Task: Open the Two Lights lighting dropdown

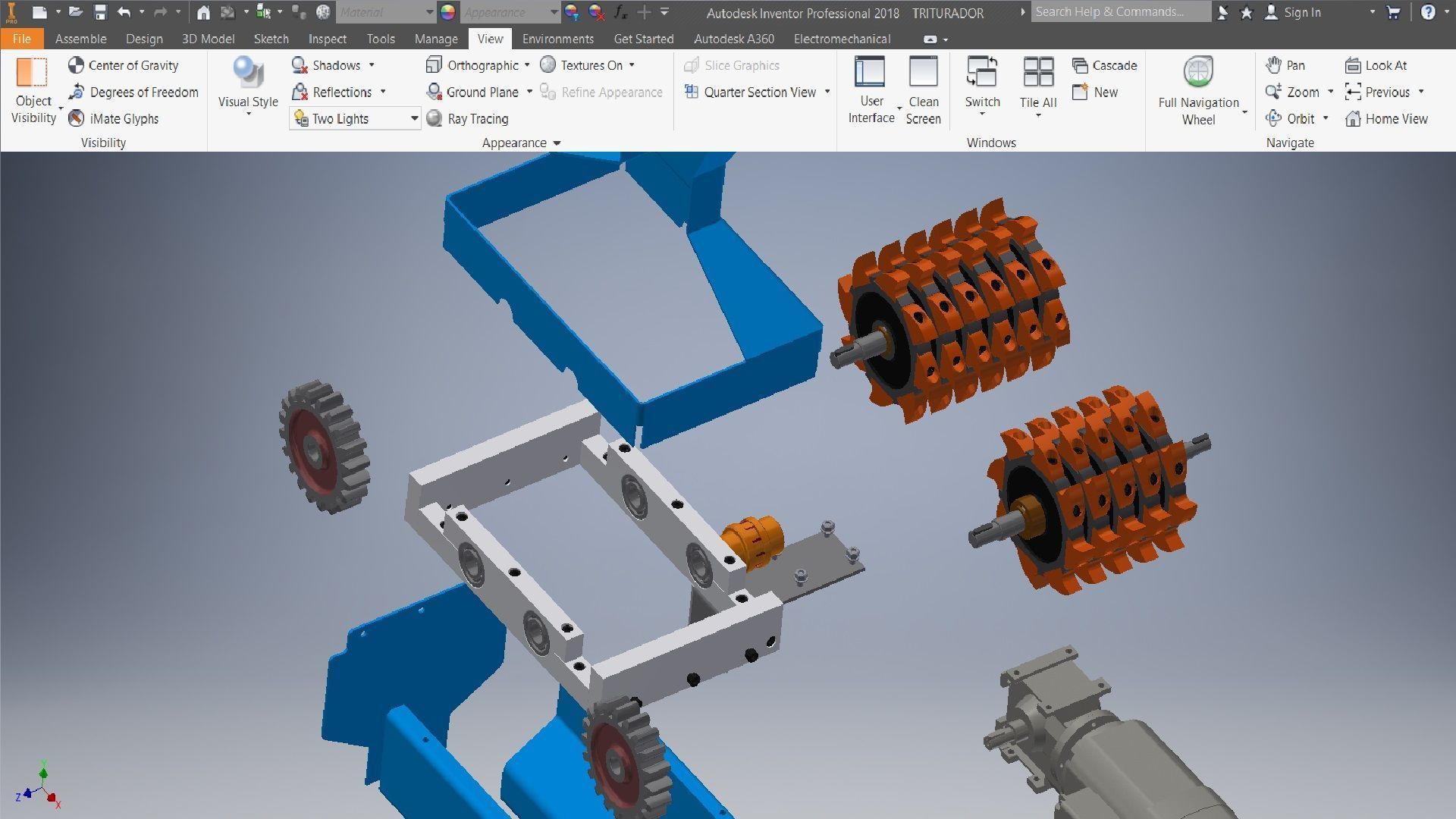Action: [x=355, y=118]
